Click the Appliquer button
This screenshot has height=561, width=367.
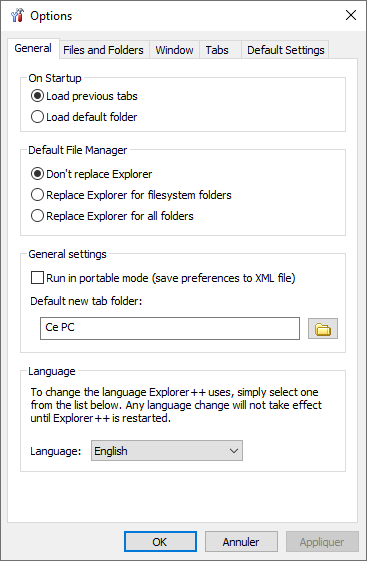pos(322,542)
